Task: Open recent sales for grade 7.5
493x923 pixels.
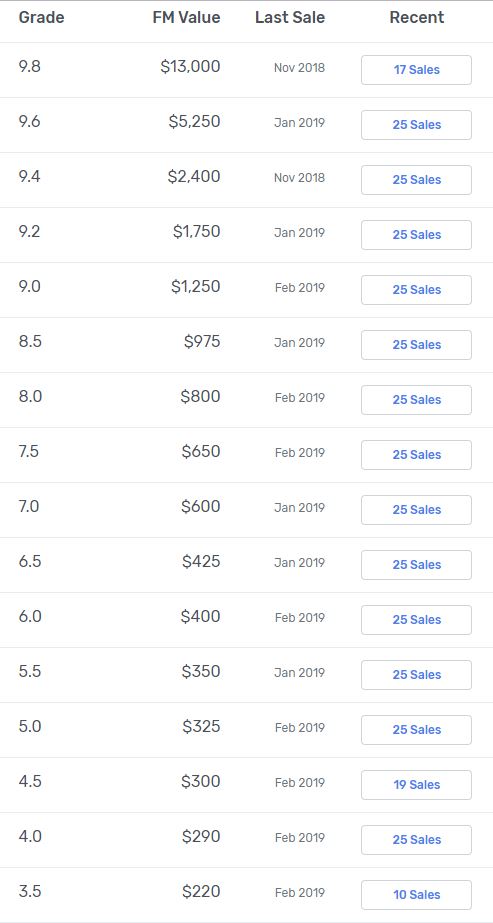Action: tap(416, 455)
